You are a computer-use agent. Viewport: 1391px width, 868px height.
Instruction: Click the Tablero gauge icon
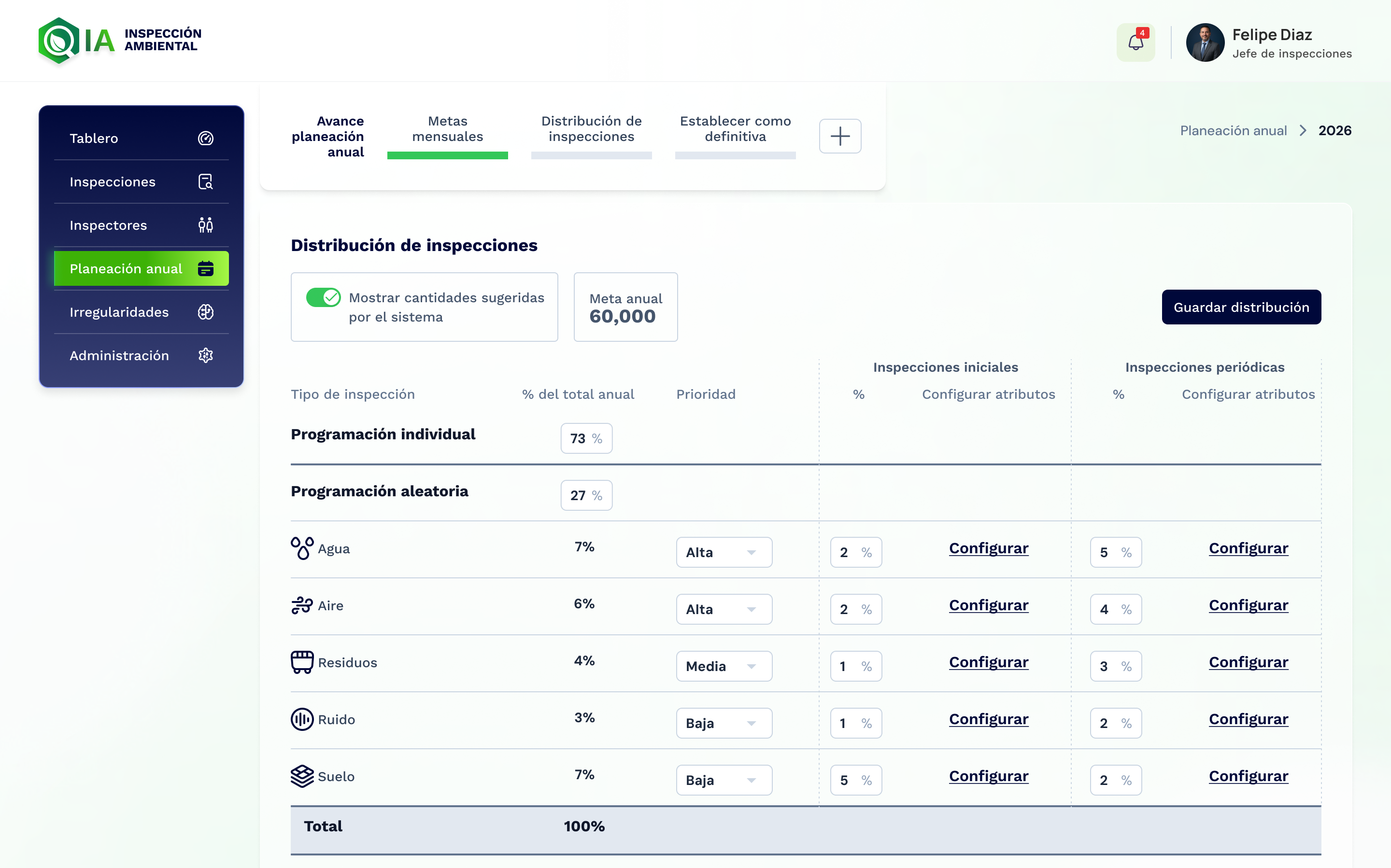(x=206, y=139)
